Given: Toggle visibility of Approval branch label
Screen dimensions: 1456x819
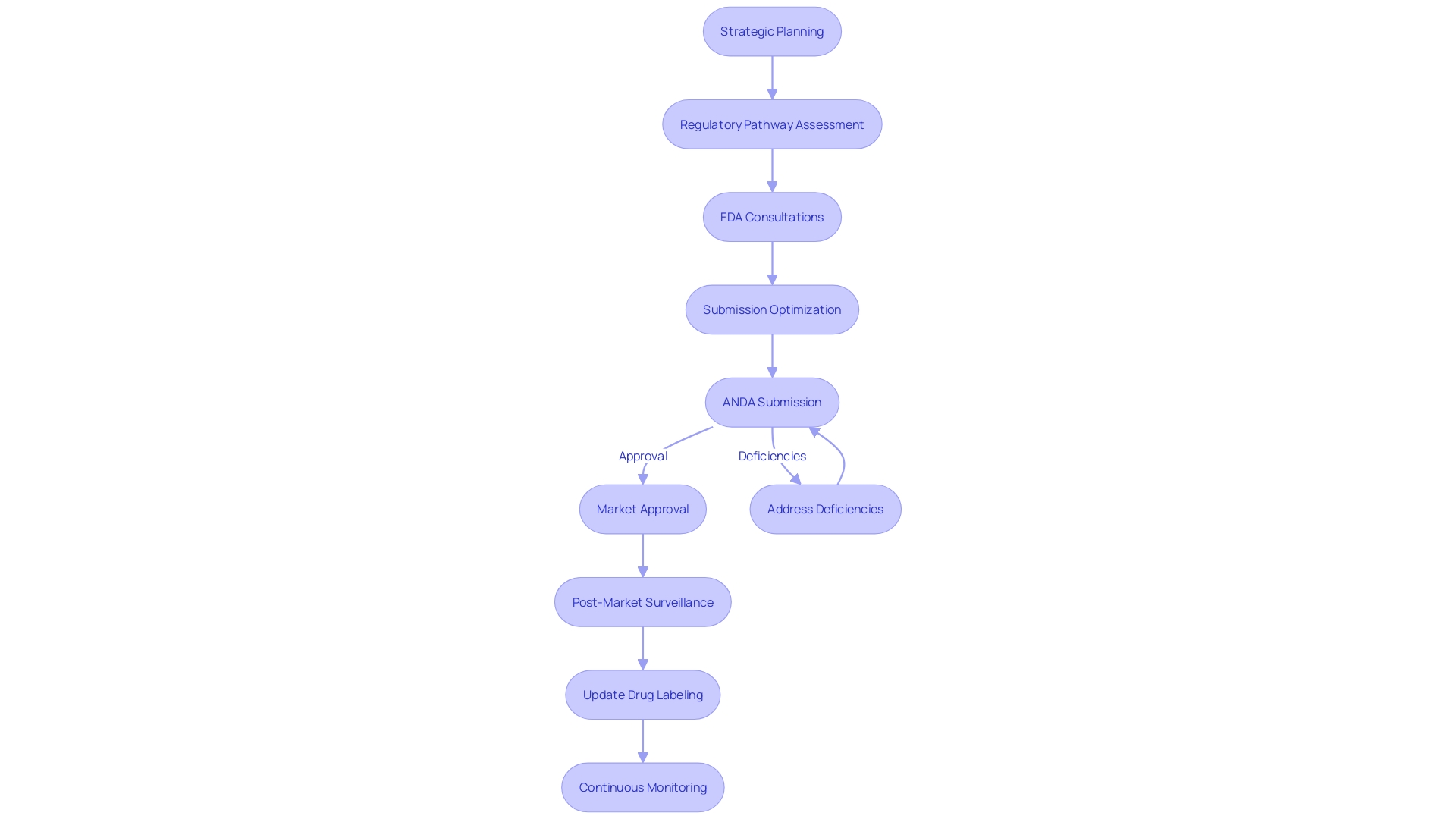Looking at the screenshot, I should click(643, 455).
